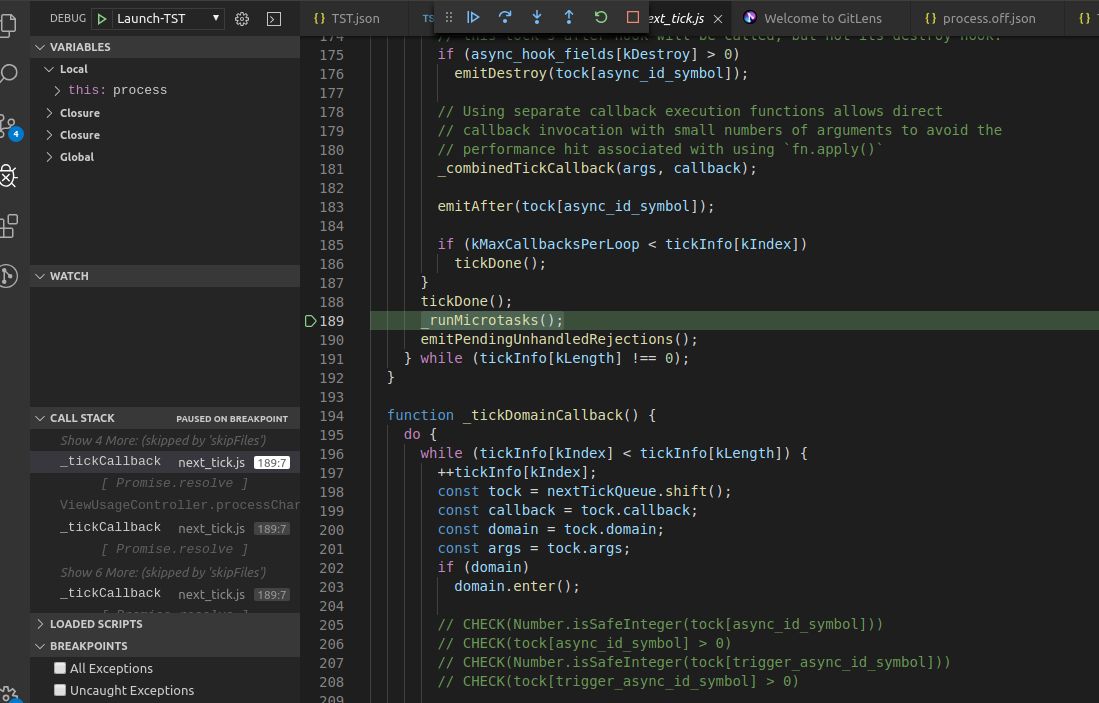Viewport: 1099px width, 703px height.
Task: Open launch.json via the gear icon
Action: [242, 19]
